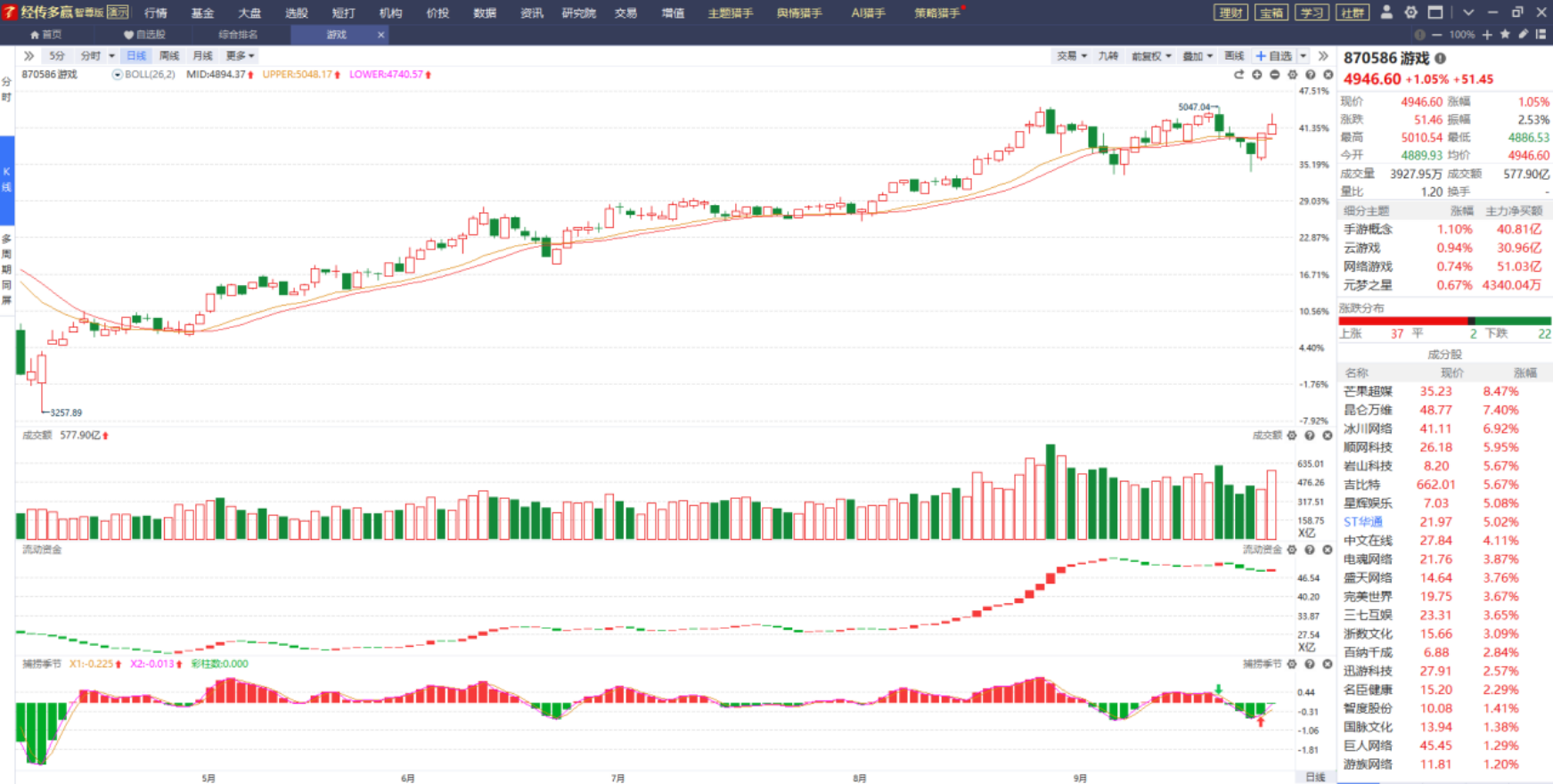Select 月线 monthly period
1553x784 pixels.
tap(203, 55)
